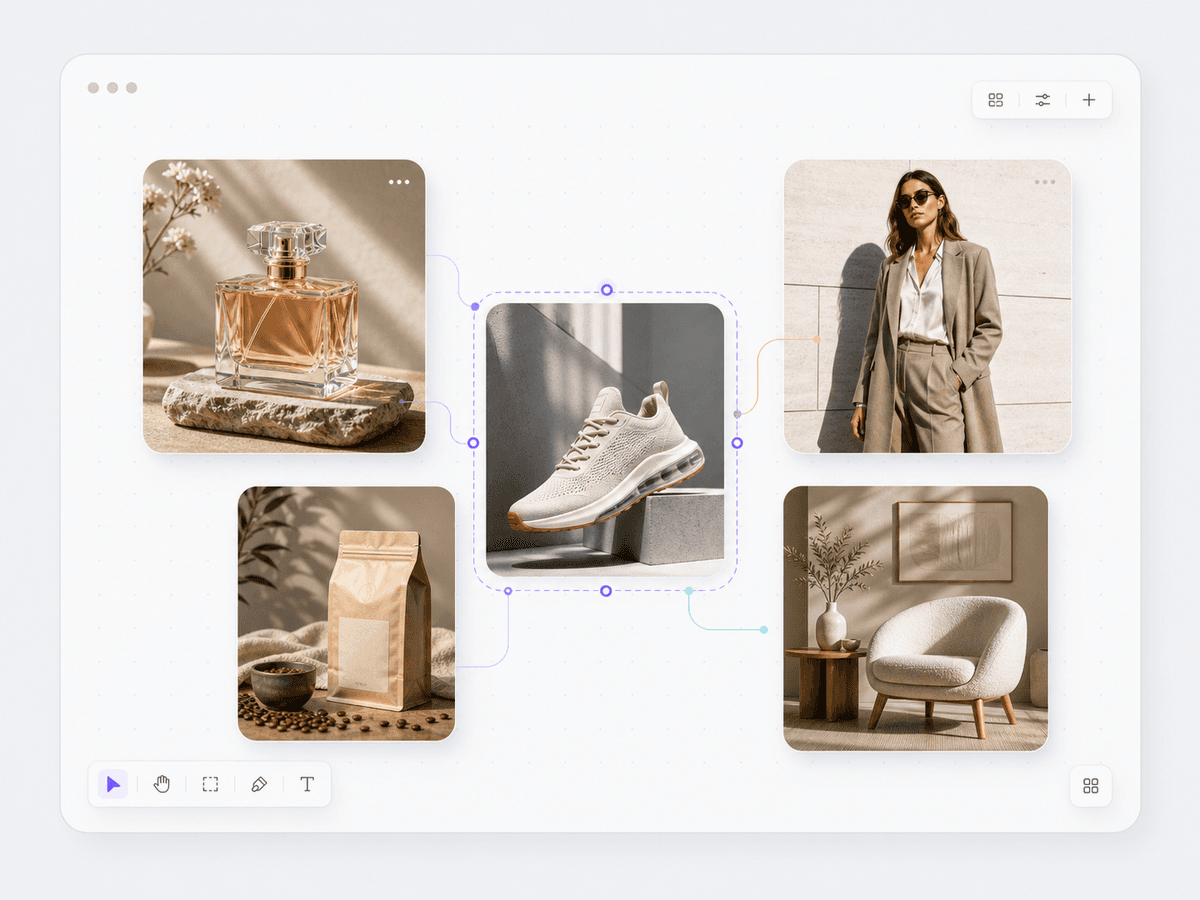Select the arrow pointer tool
This screenshot has height=900, width=1200.
coord(113,784)
